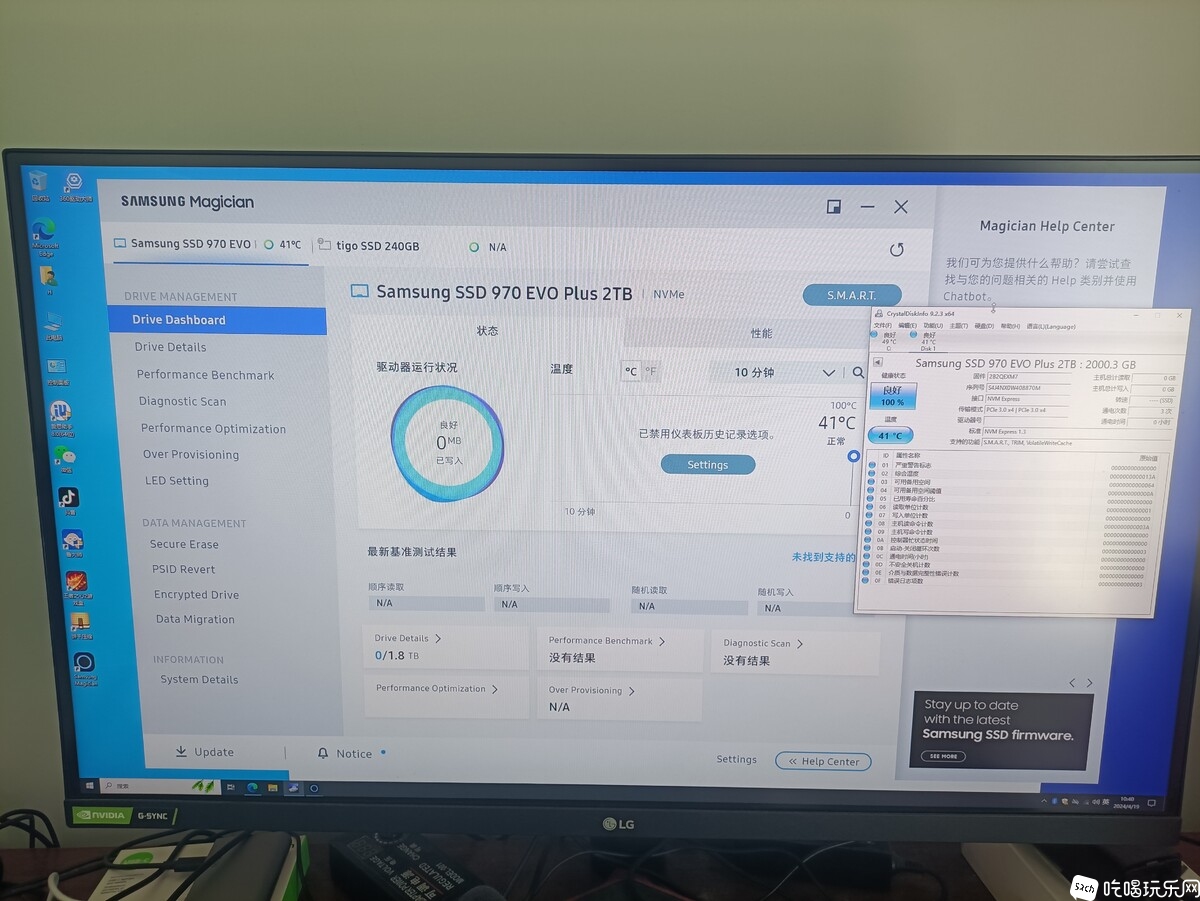1200x901 pixels.
Task: Open Drive Dashboard in the sidebar
Action: pyautogui.click(x=218, y=320)
